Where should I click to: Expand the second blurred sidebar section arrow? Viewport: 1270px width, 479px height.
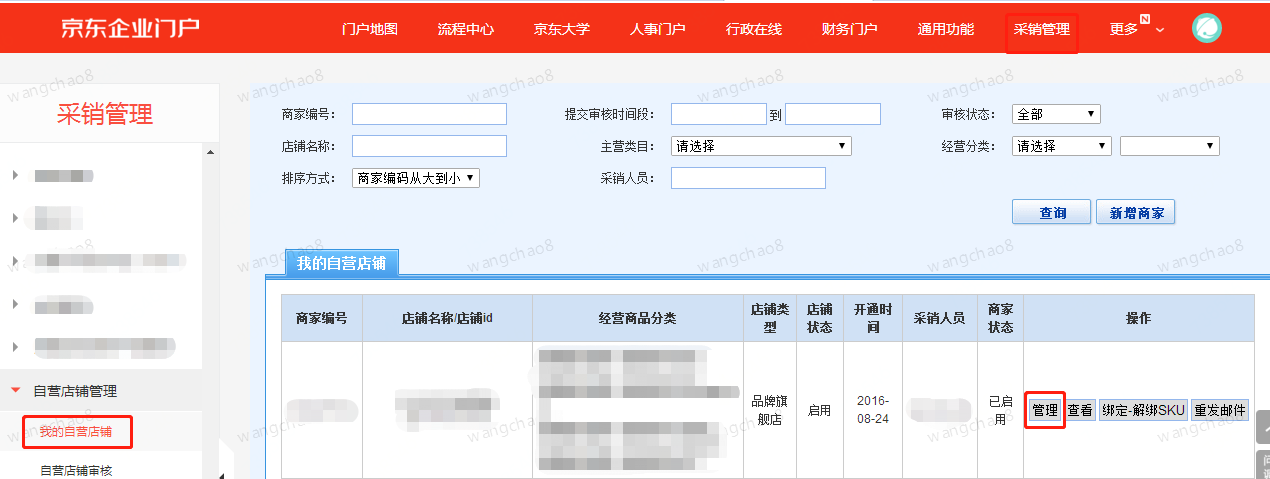coord(16,217)
